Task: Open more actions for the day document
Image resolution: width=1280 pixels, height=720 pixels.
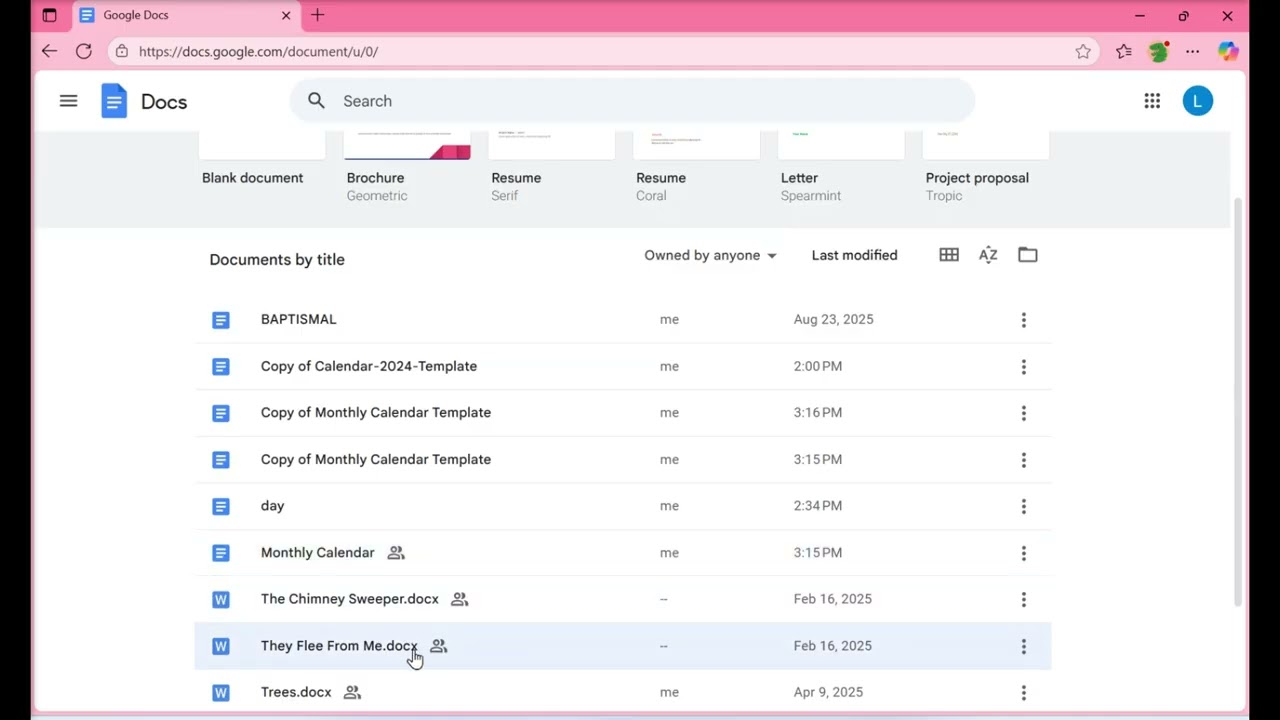Action: 1023,507
